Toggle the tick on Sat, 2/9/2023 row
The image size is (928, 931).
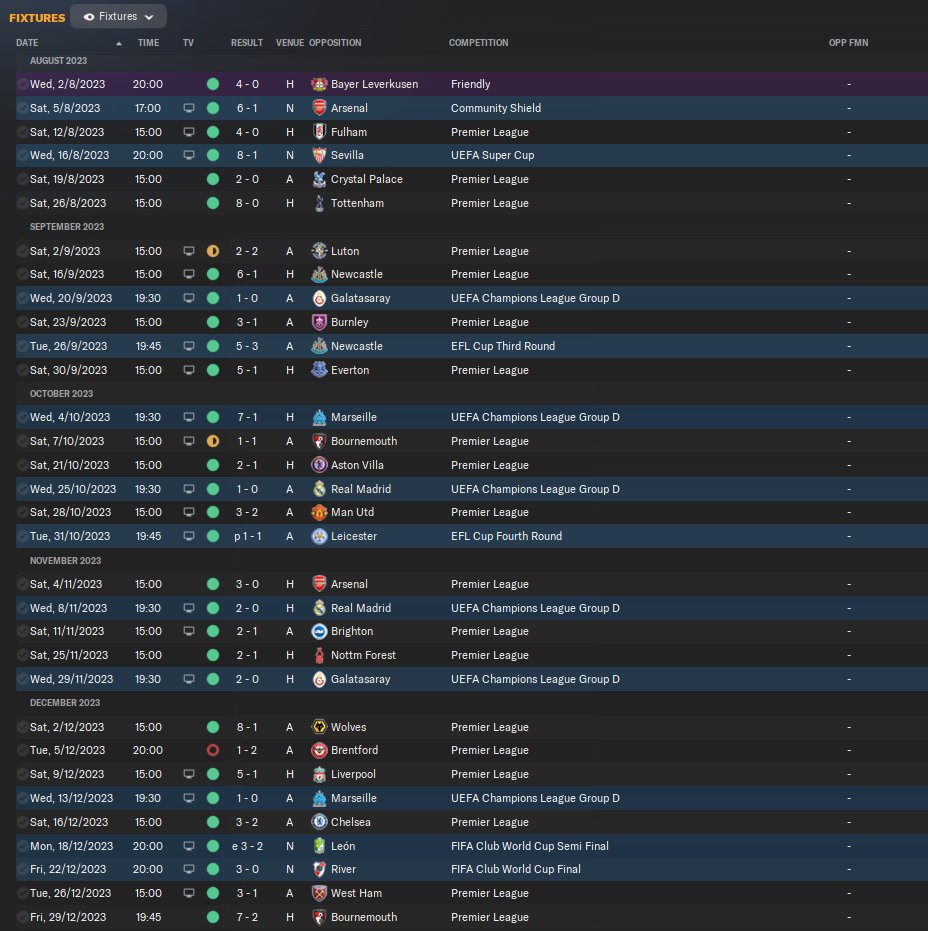pyautogui.click(x=23, y=251)
